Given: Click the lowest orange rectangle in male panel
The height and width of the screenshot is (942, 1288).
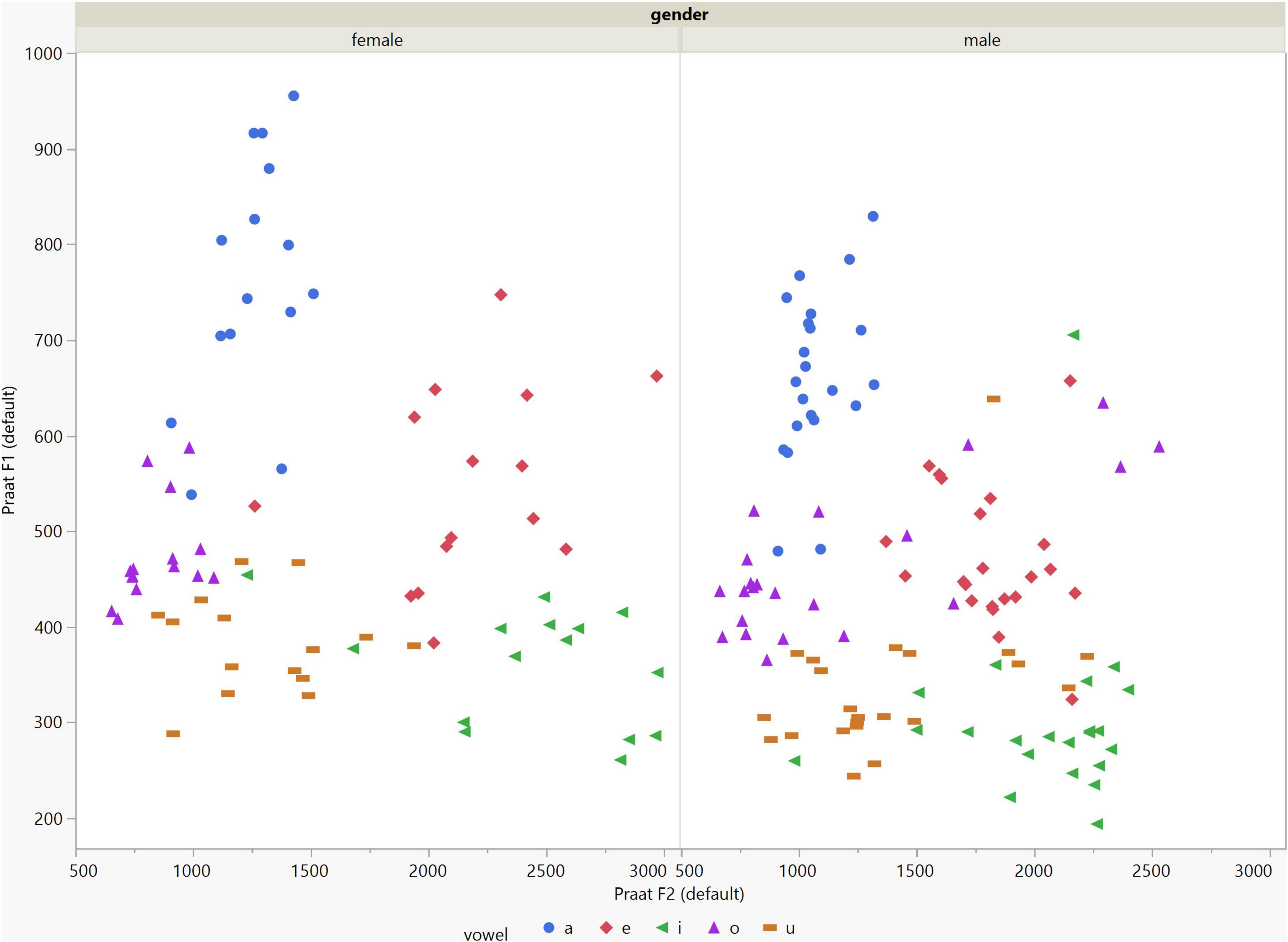Looking at the screenshot, I should click(853, 776).
